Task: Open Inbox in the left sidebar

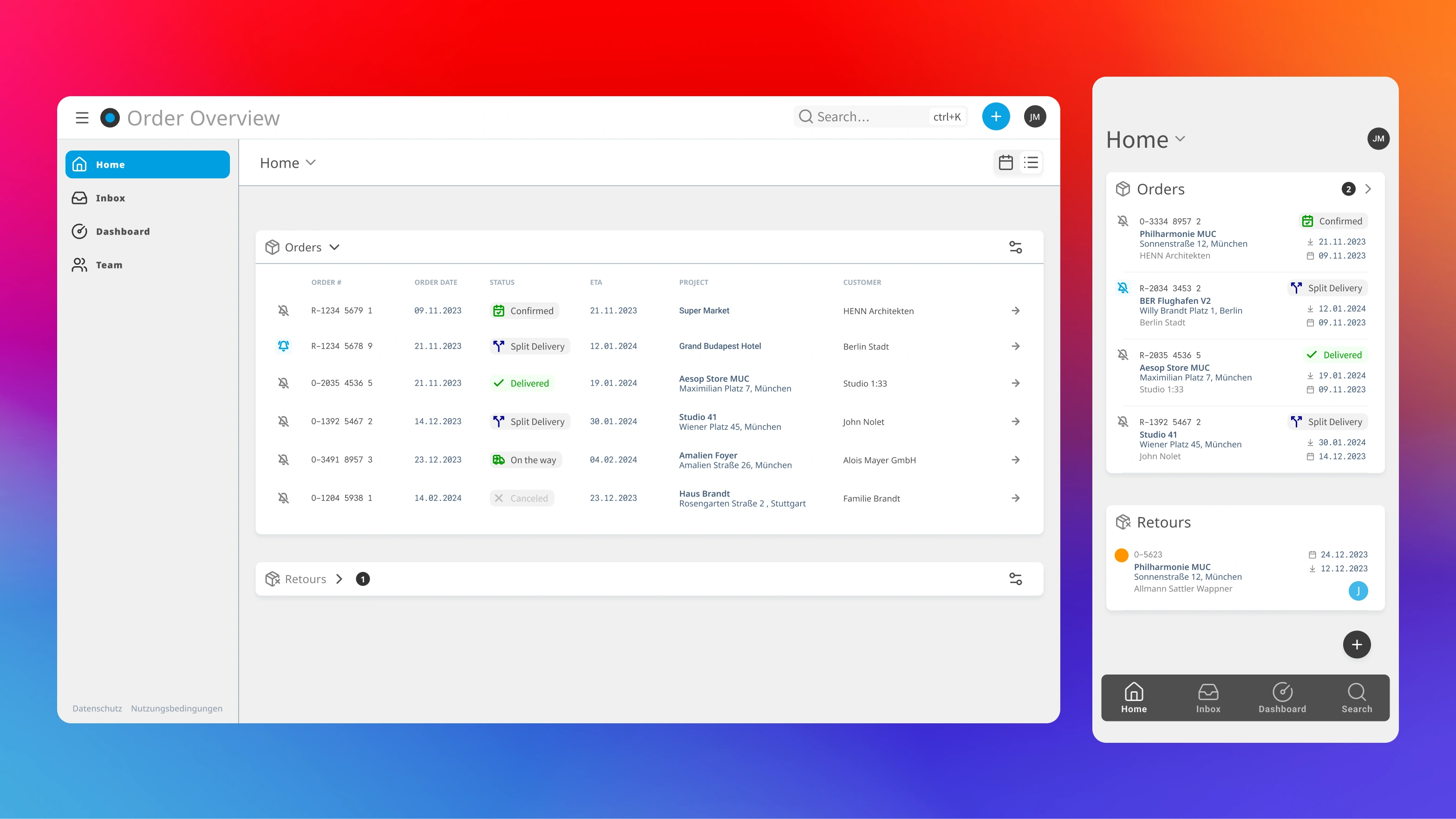Action: coord(110,198)
